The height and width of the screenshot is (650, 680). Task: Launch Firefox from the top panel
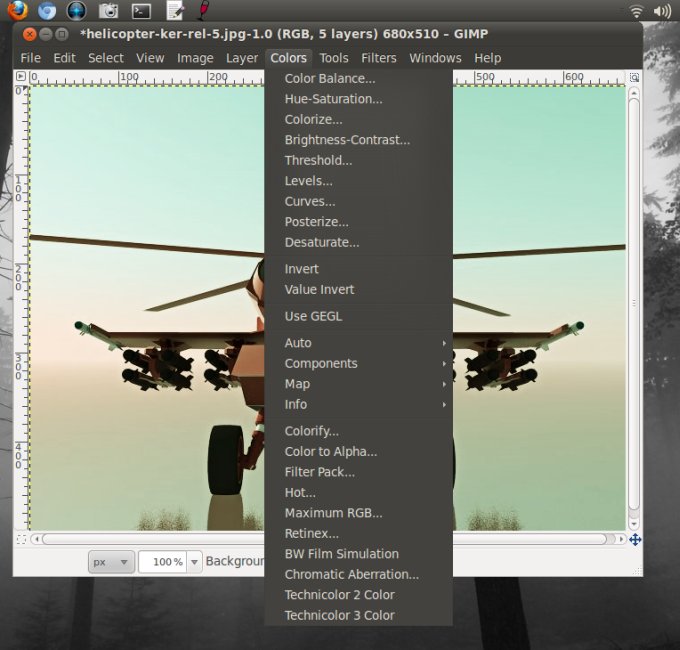[x=17, y=11]
